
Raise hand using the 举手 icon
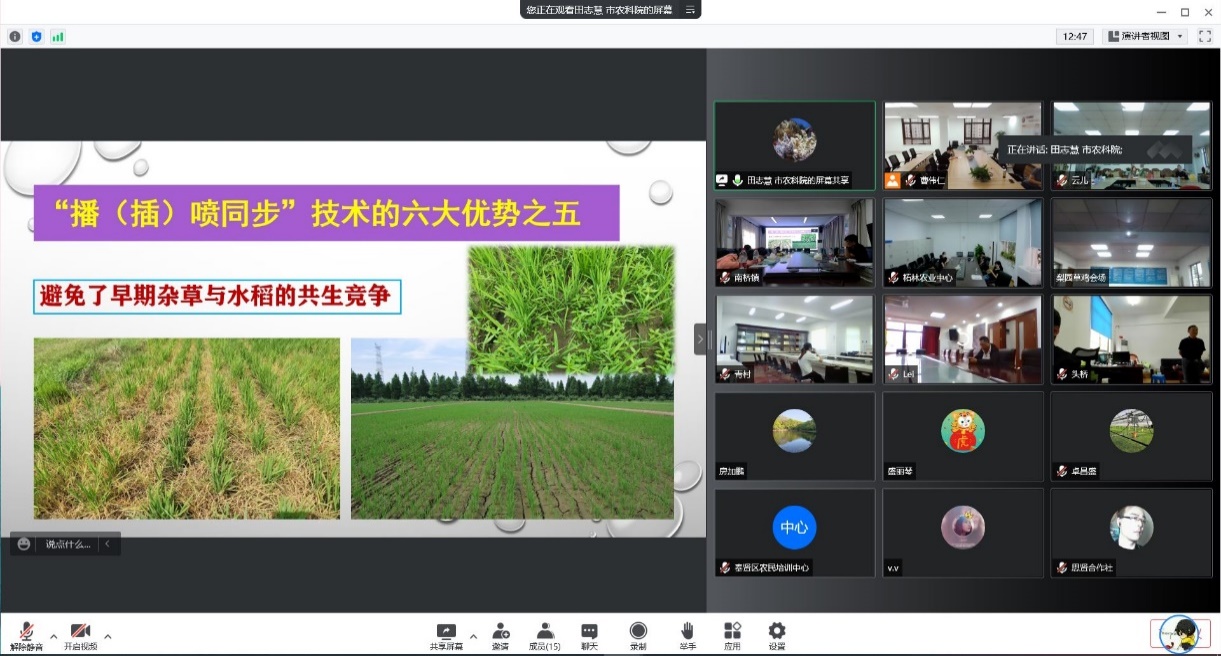tap(687, 632)
